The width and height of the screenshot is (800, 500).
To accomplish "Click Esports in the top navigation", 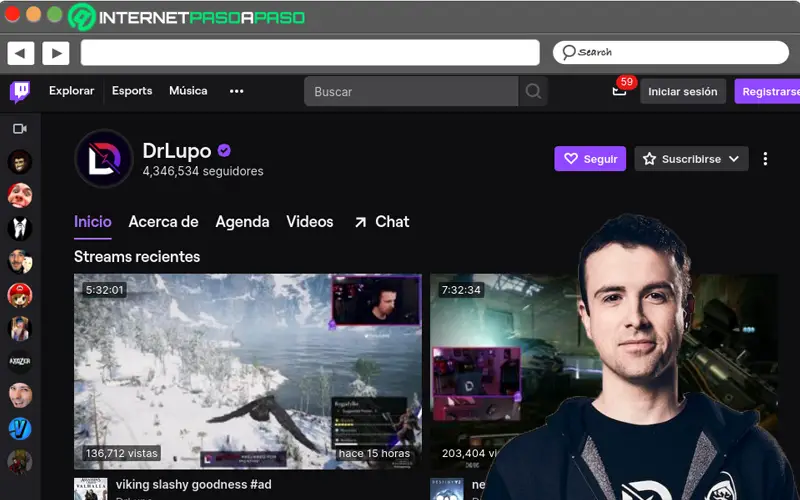I will (132, 91).
